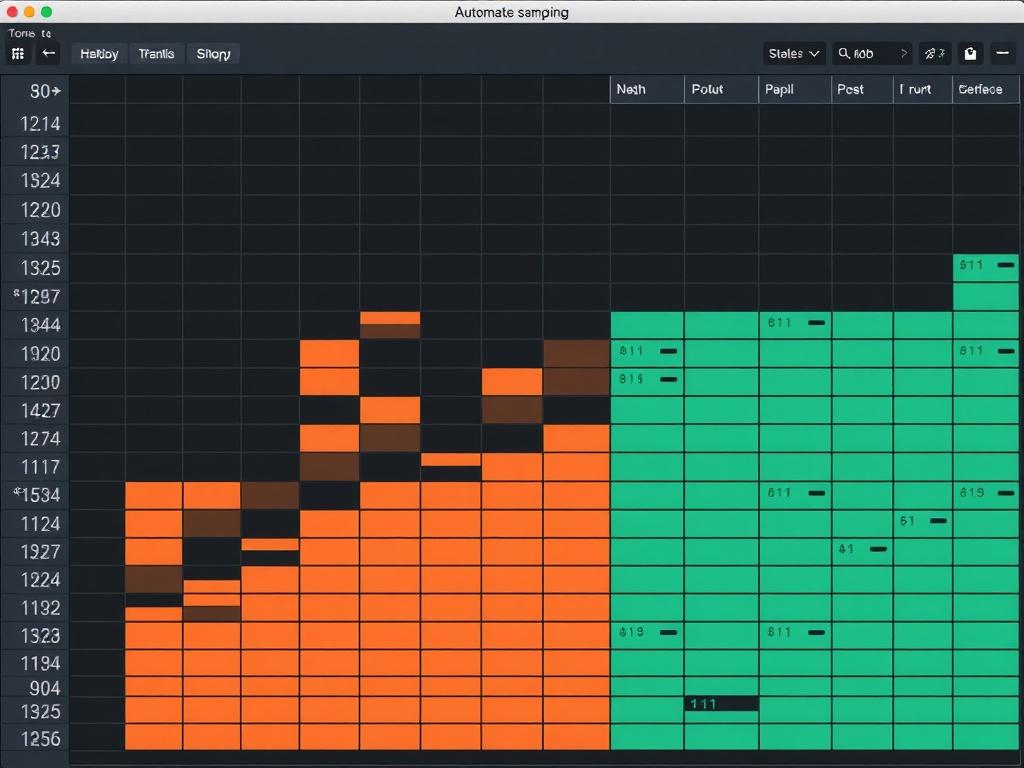Image resolution: width=1024 pixels, height=768 pixels.
Task: Click the back arrow icon
Action: 48,54
